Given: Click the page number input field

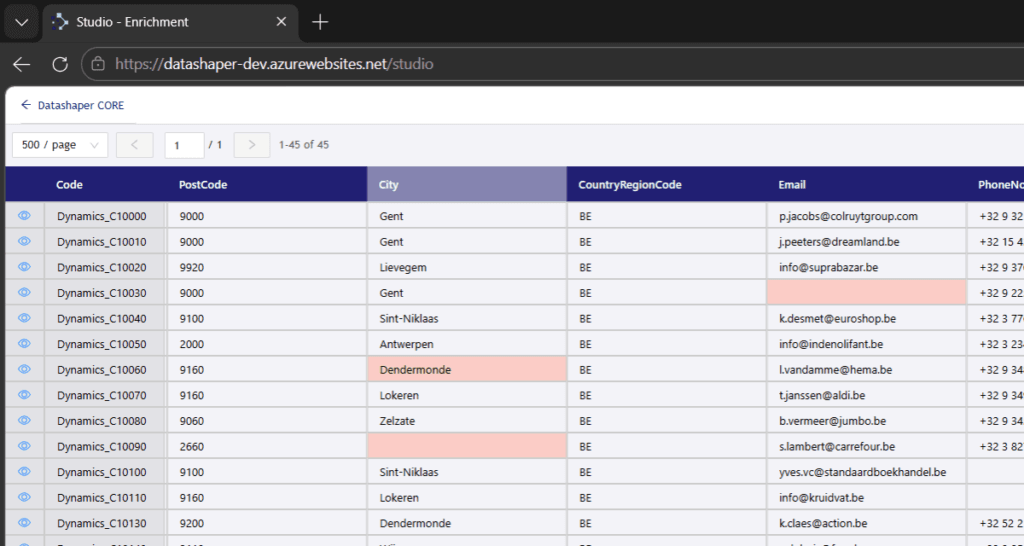Looking at the screenshot, I should (x=184, y=145).
